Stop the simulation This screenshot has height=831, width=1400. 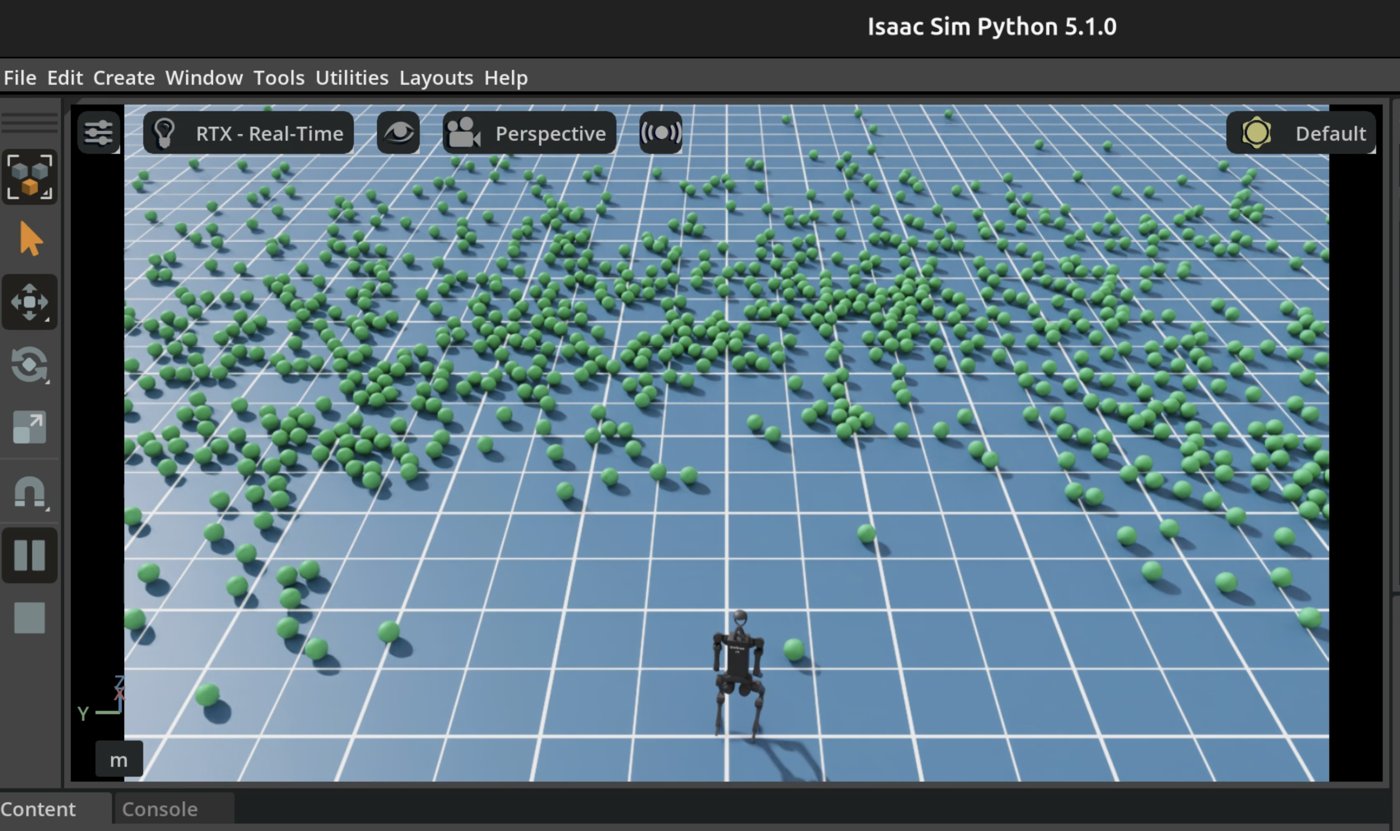pos(30,617)
